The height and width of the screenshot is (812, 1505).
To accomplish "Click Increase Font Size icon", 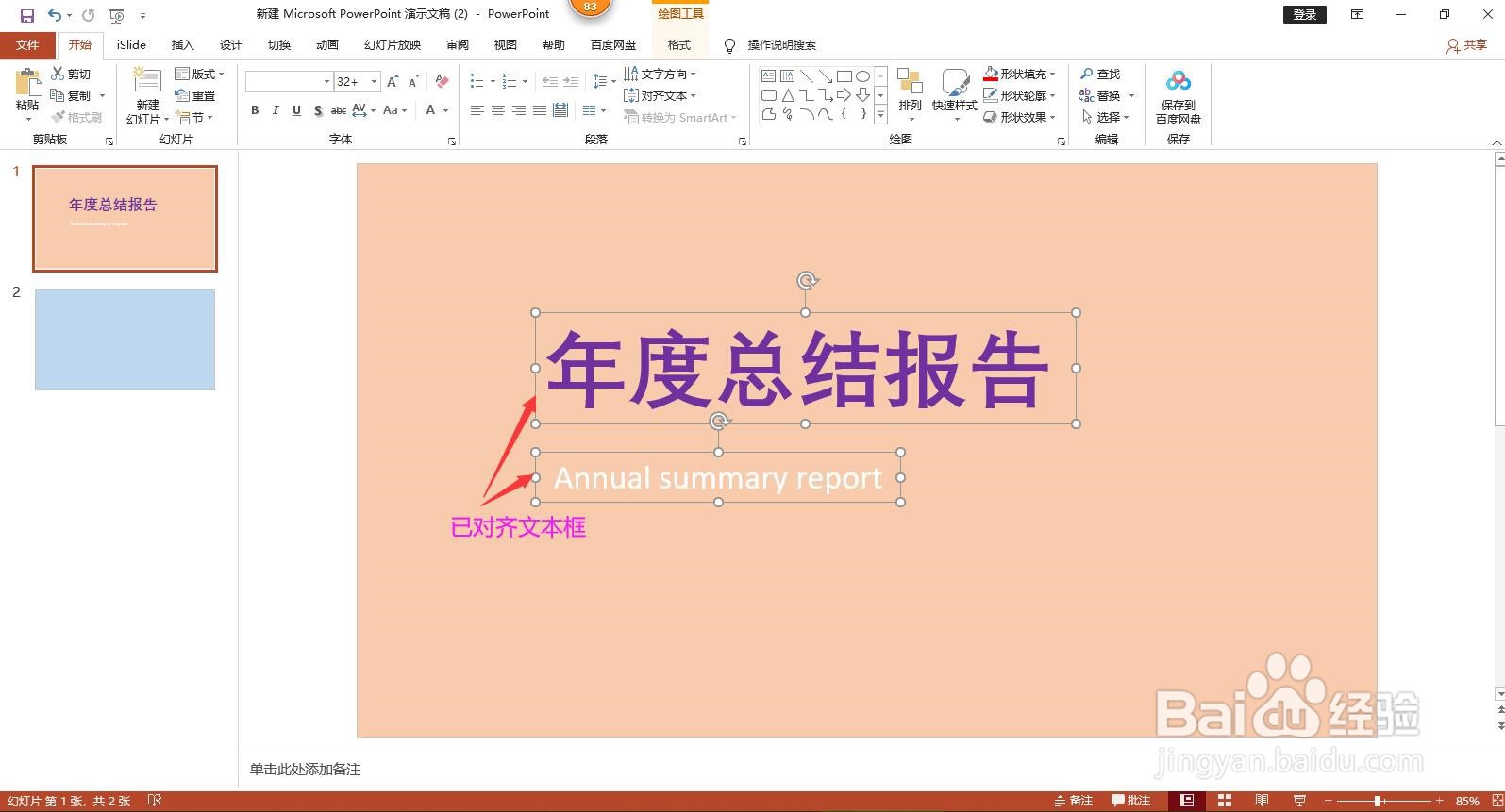I will coord(393,82).
